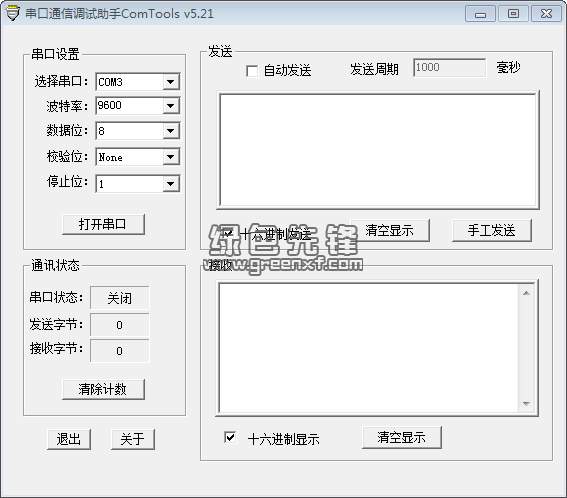Toggle the 十六进制发送 checkbox
567x498 pixels.
(228, 233)
